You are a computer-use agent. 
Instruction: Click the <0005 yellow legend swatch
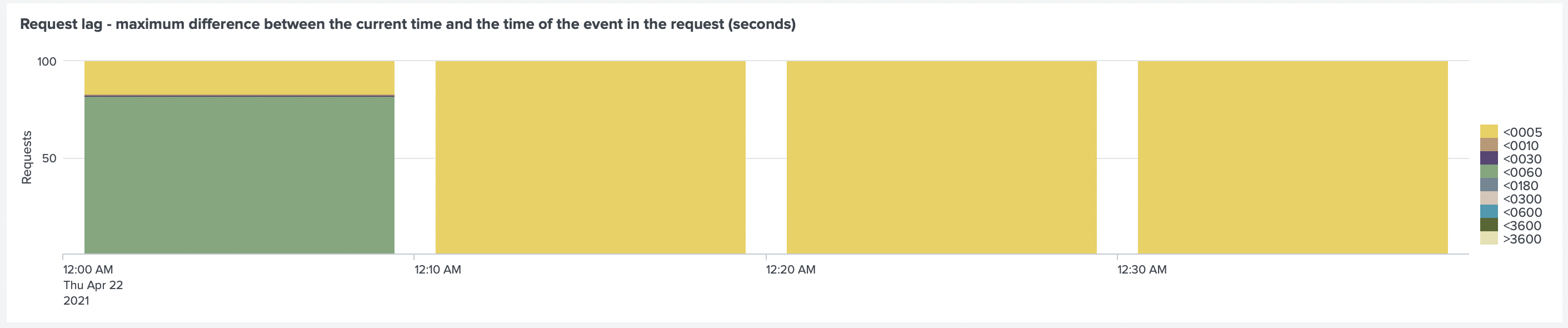coord(1489,131)
